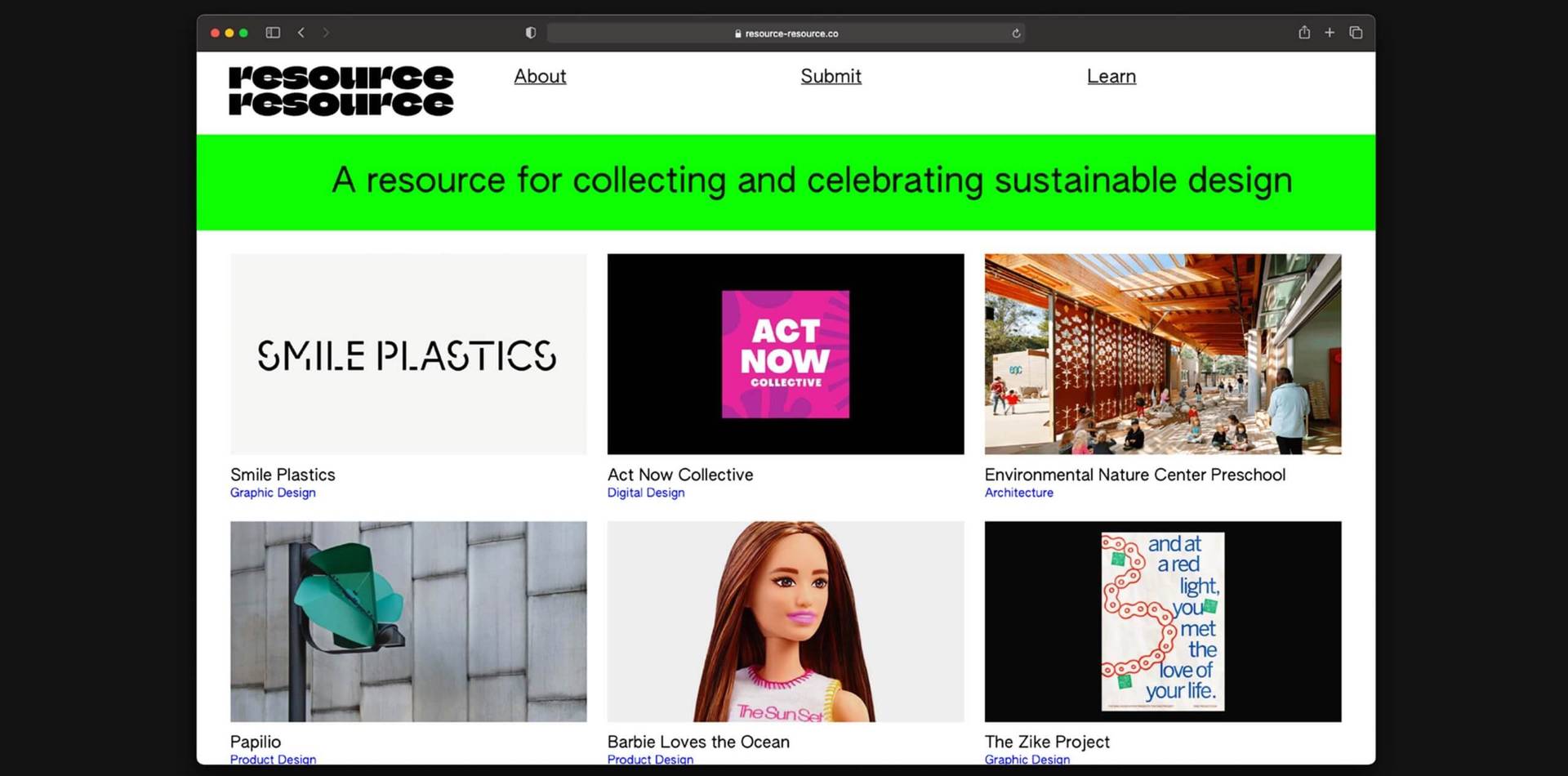
Task: Open the Submit page
Action: click(831, 76)
